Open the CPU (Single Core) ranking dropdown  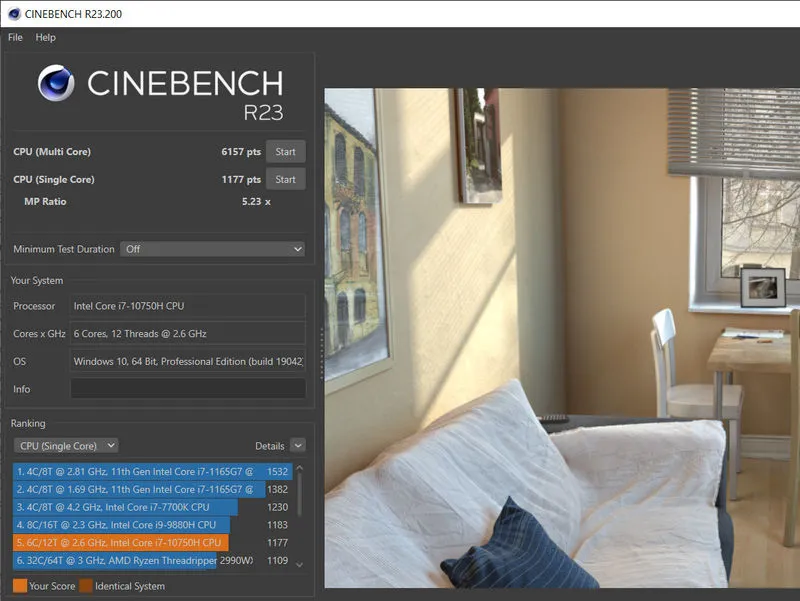coord(66,446)
